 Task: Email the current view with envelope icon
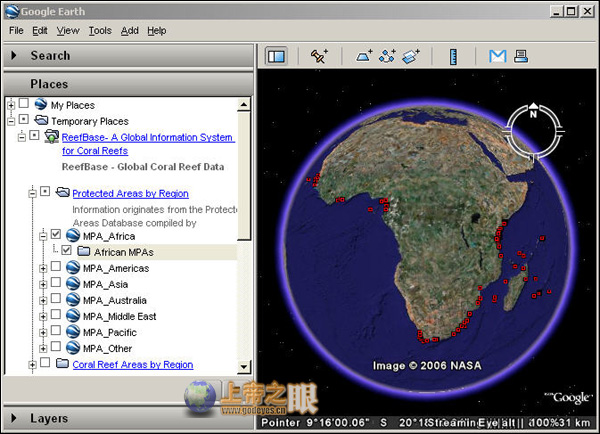tap(497, 56)
